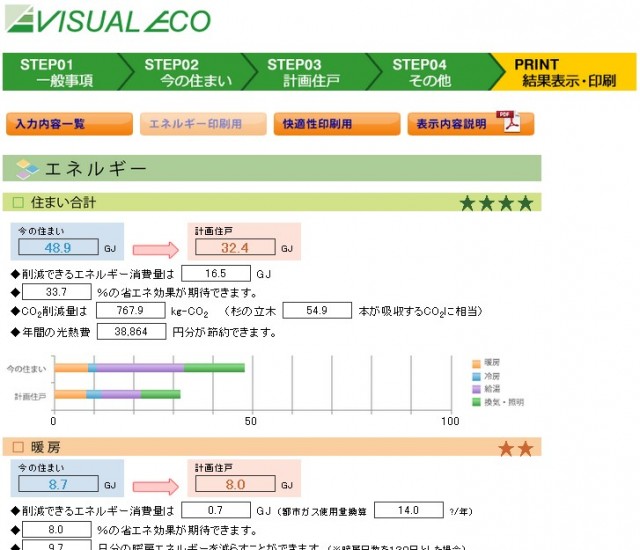Image resolution: width=640 pixels, height=550 pixels.
Task: Click the エネルギー section header icon
Action: coord(27,169)
